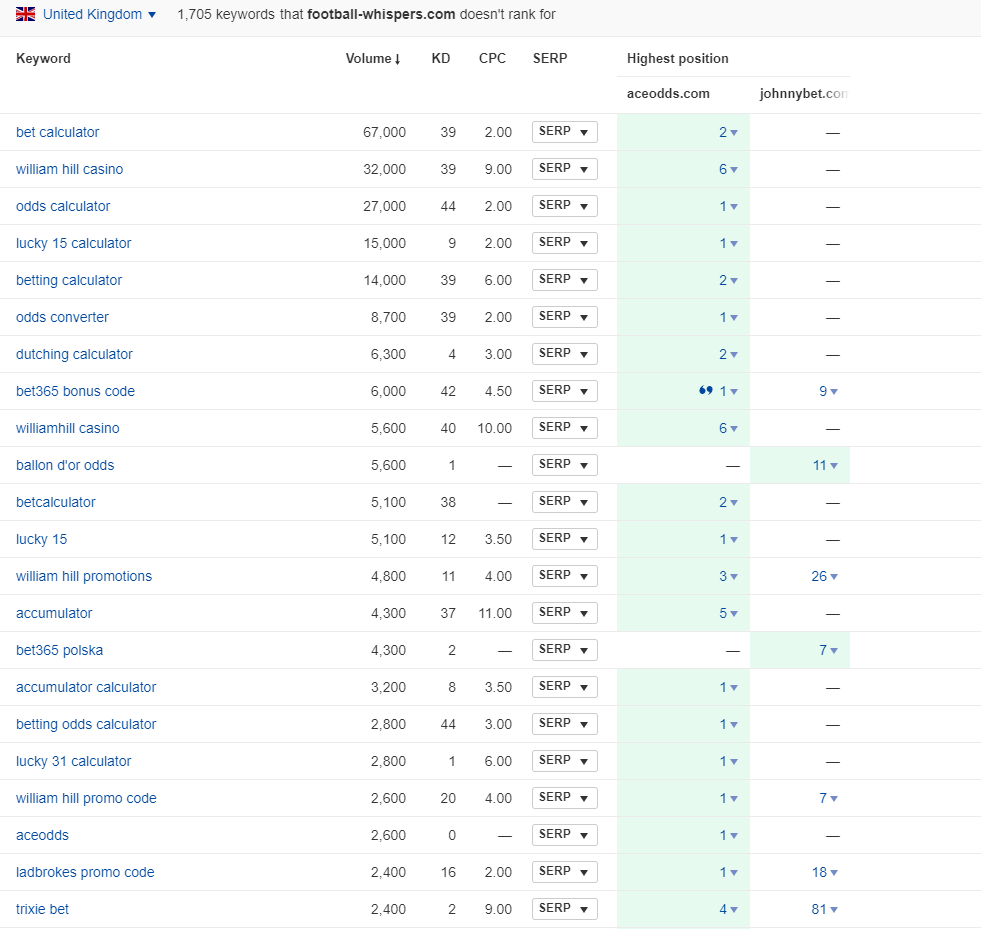
Task: Expand aceodds.com position 2 for bet calculator
Action: point(728,132)
